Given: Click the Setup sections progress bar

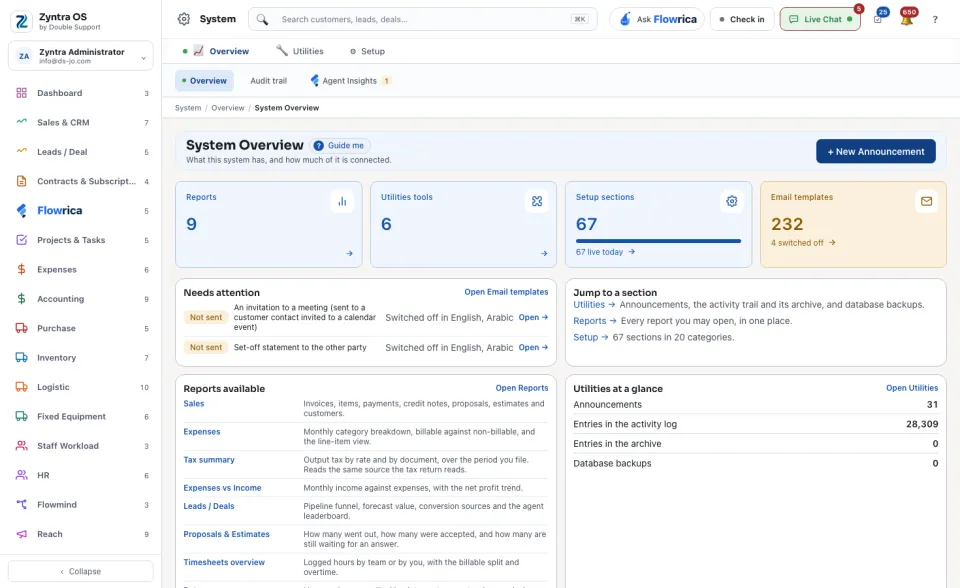Looking at the screenshot, I should click(x=658, y=241).
